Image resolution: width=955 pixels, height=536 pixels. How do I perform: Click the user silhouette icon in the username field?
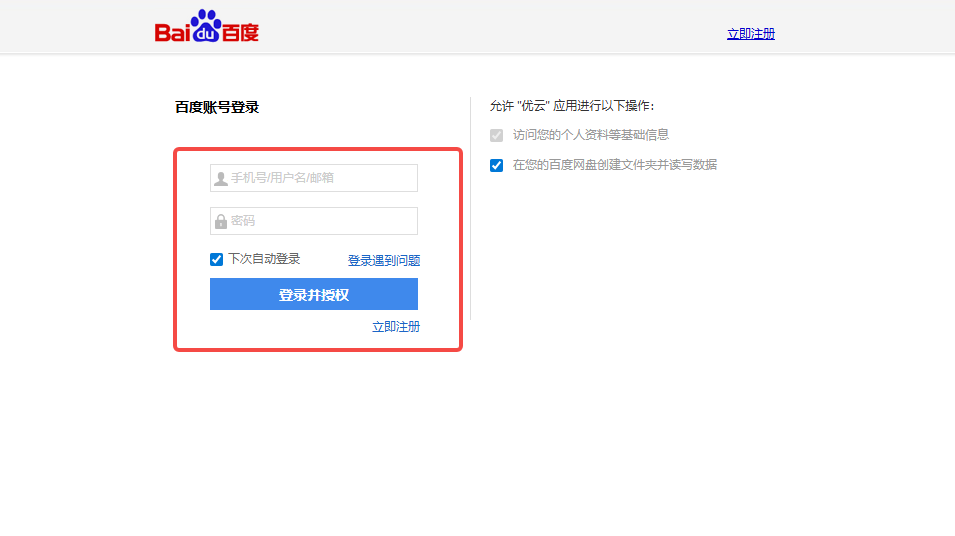click(x=220, y=179)
